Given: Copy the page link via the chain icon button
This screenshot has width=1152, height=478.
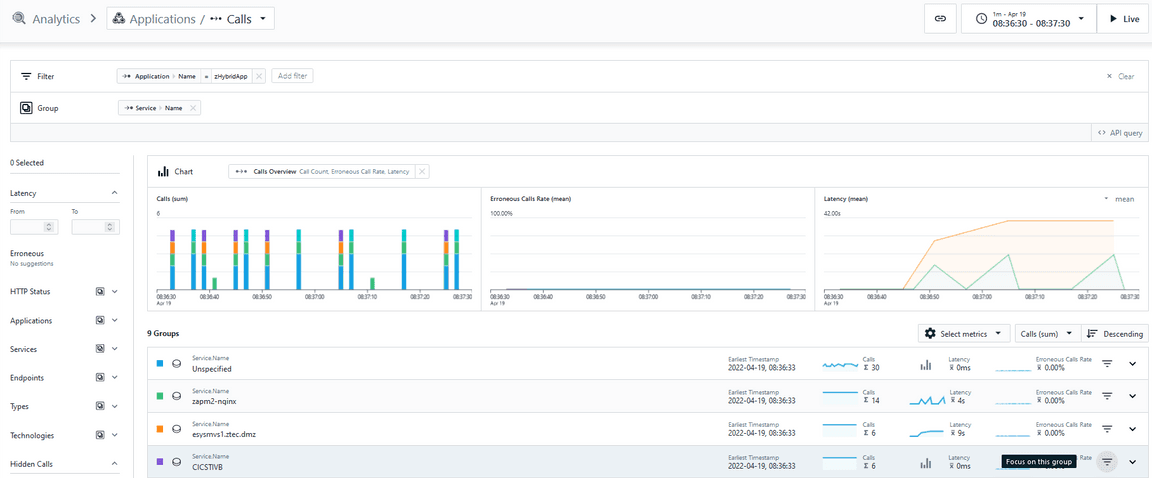Looking at the screenshot, I should [940, 19].
